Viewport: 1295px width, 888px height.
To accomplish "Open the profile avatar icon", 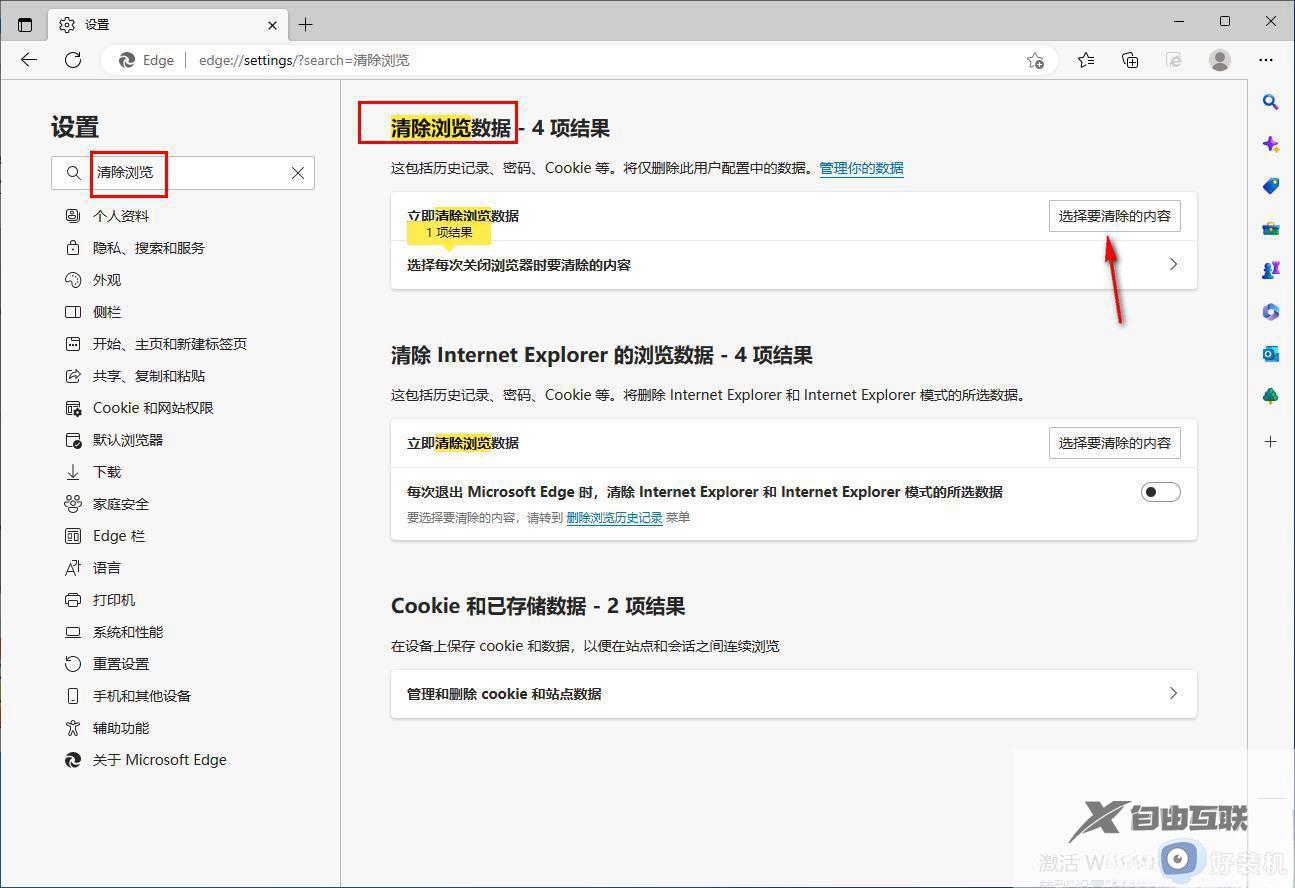I will pyautogui.click(x=1220, y=60).
